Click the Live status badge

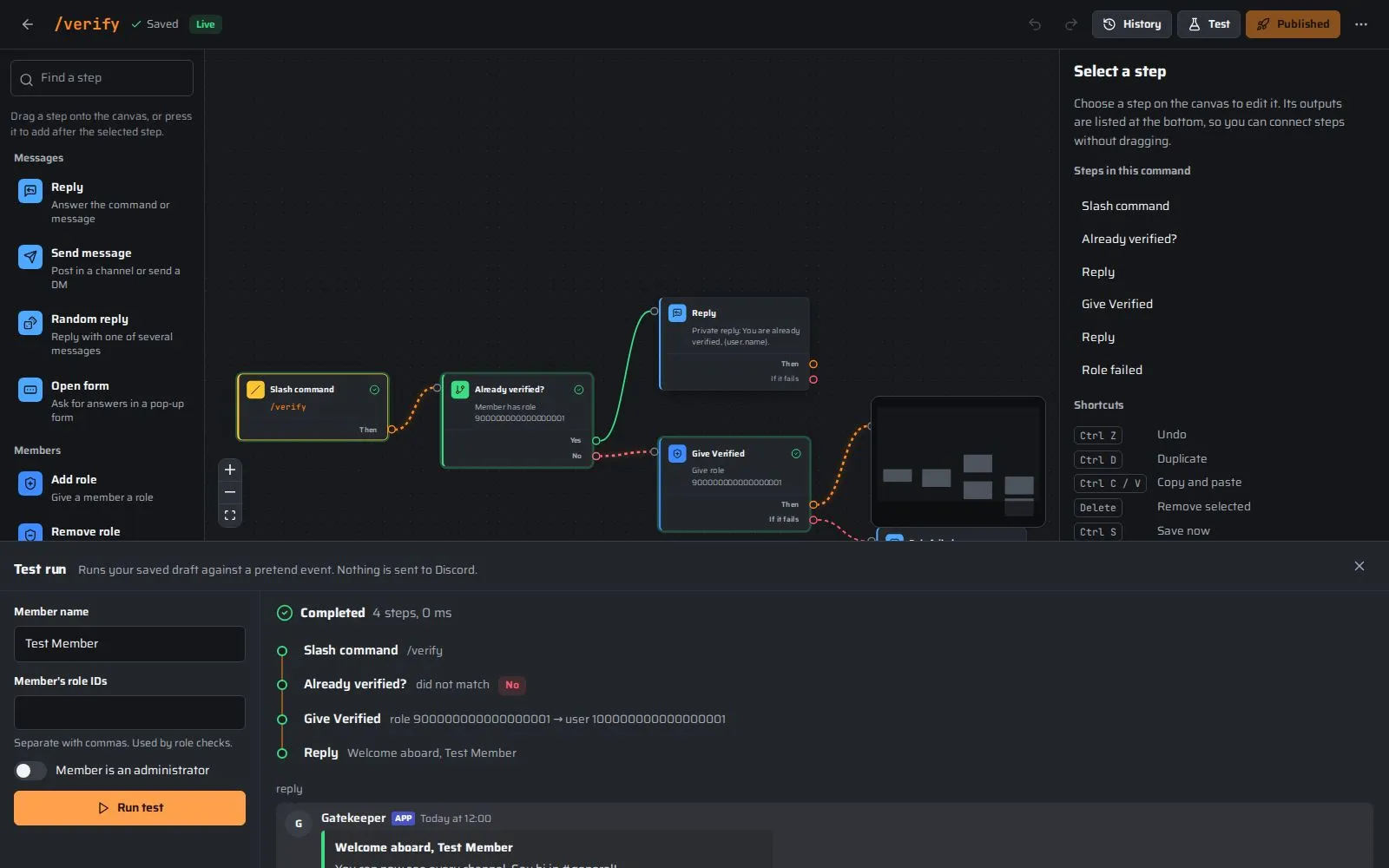click(x=206, y=24)
